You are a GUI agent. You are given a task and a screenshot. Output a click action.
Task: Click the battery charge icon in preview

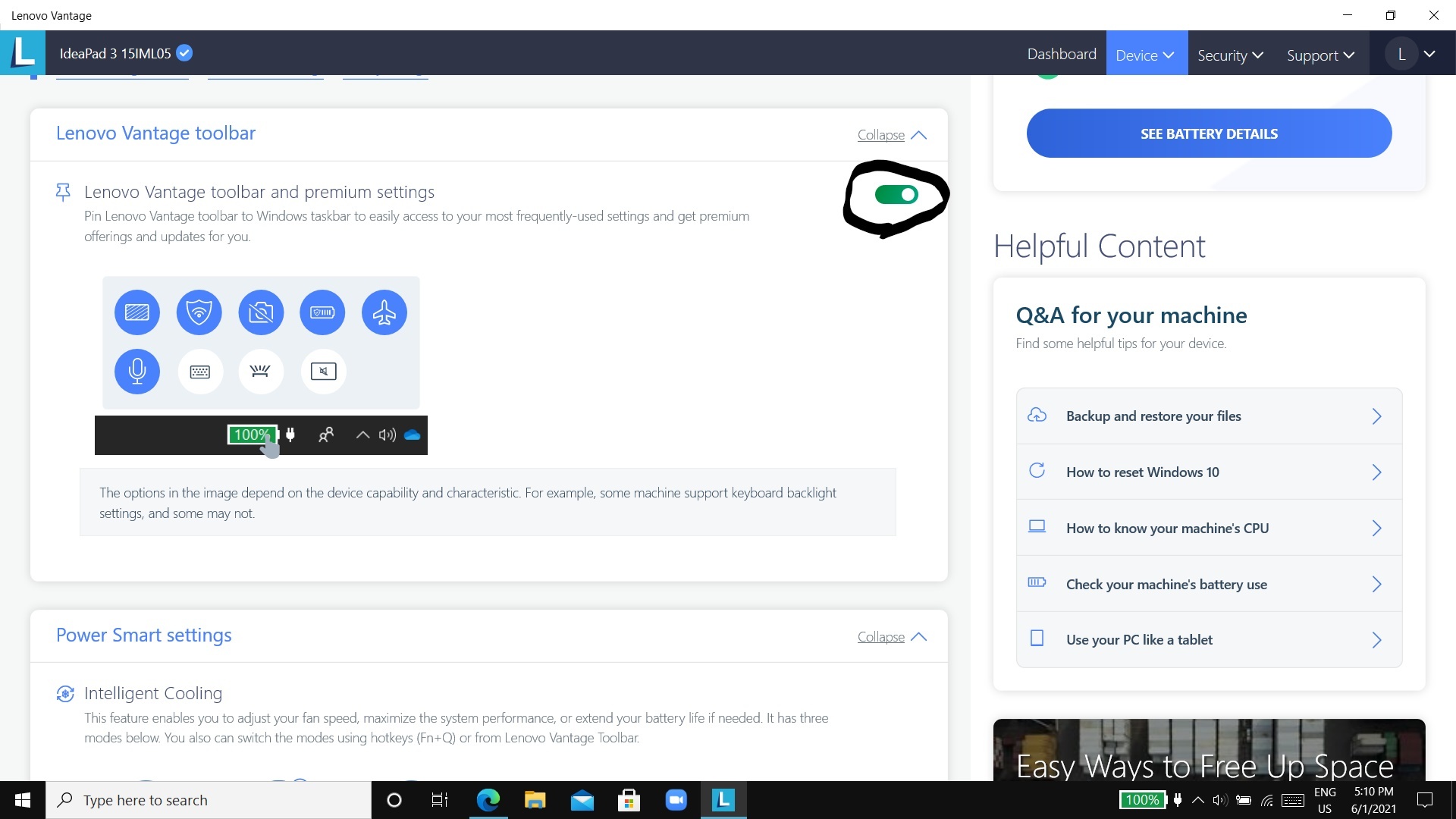tap(322, 312)
